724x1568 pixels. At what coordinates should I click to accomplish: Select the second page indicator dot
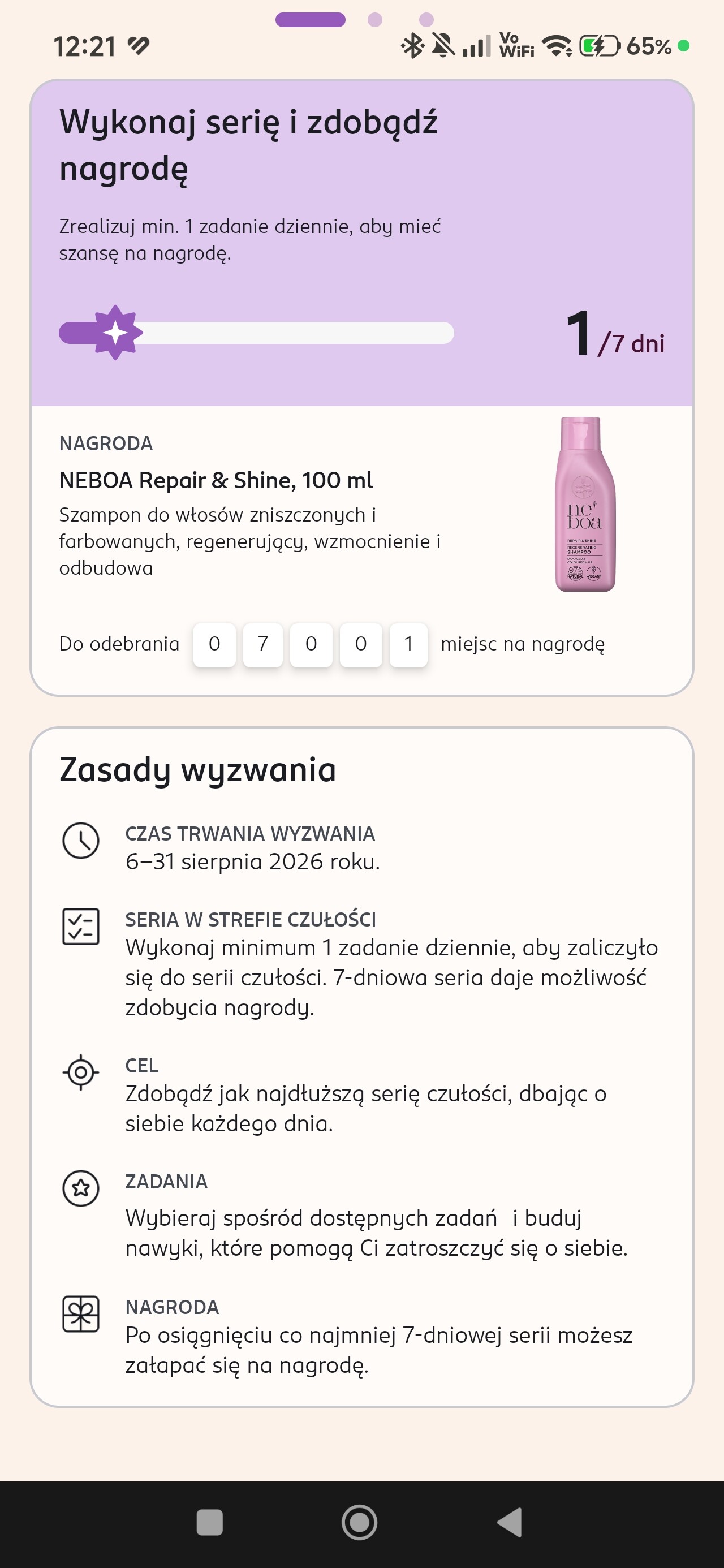pyautogui.click(x=375, y=20)
